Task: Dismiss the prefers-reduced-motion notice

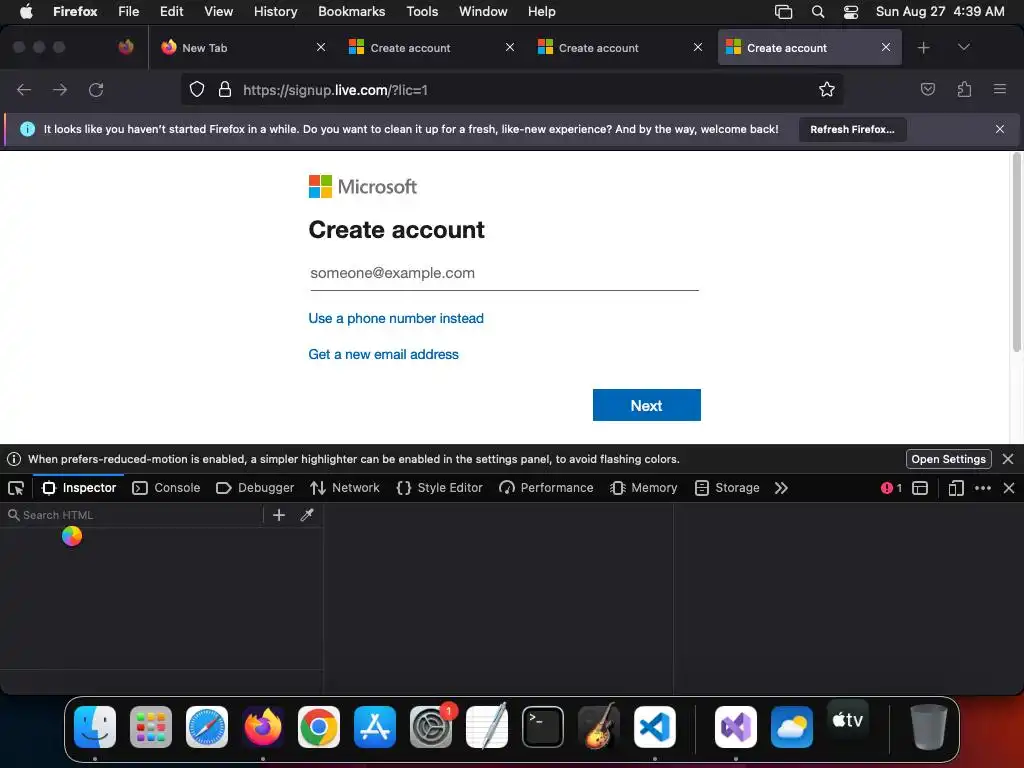Action: coord(1008,459)
